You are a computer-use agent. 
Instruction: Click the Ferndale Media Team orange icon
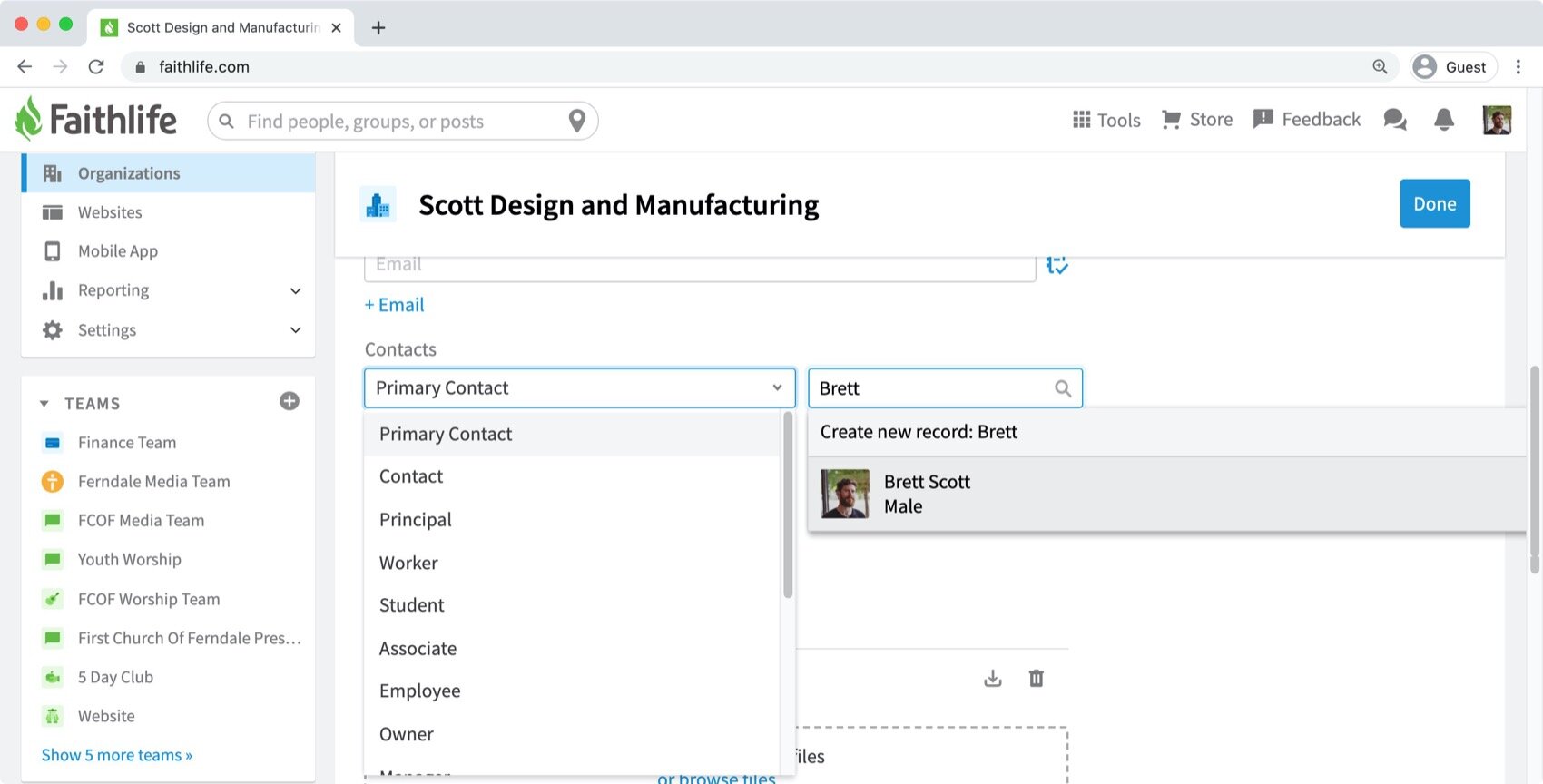tap(53, 482)
